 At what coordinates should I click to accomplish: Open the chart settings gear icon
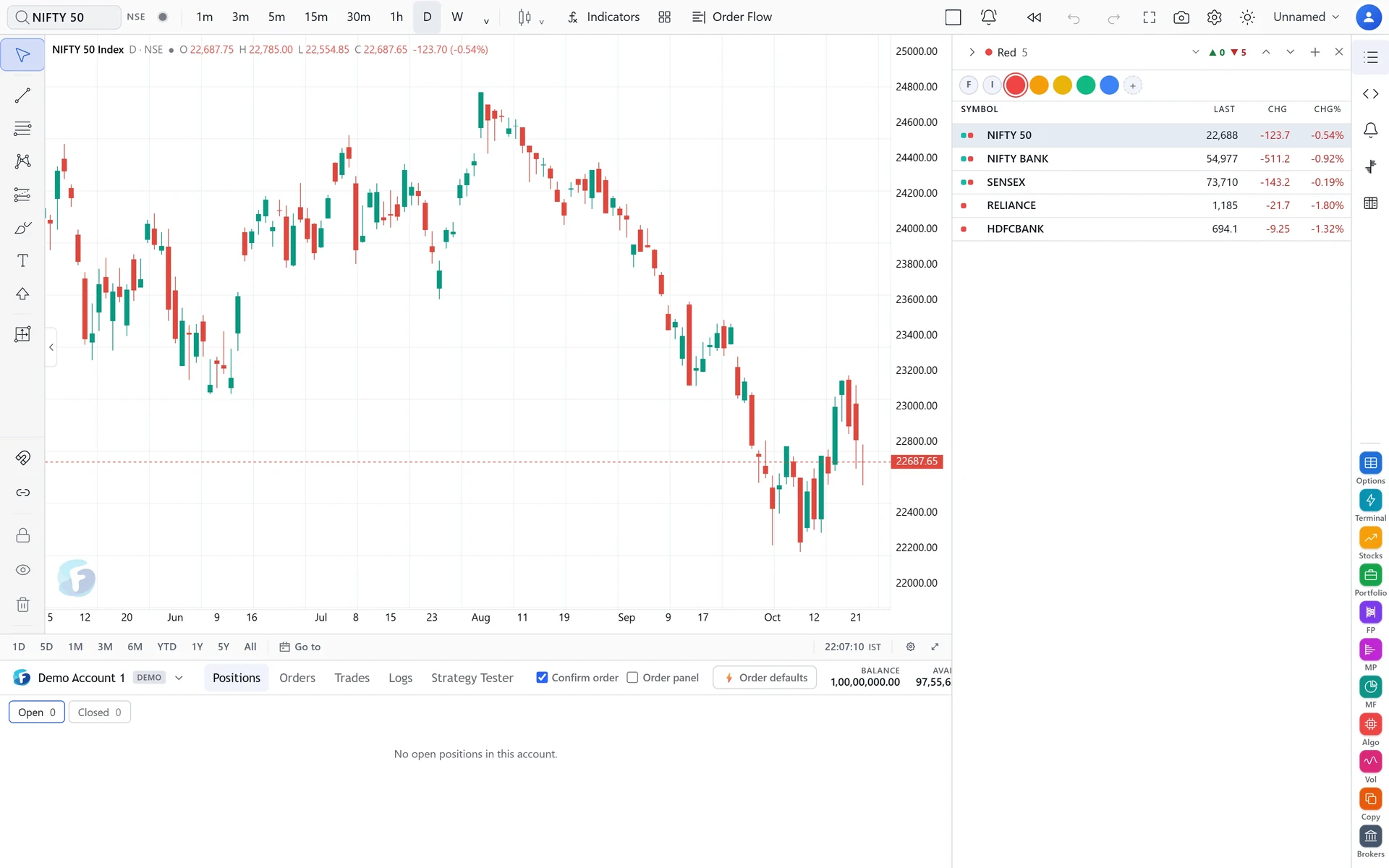click(x=1215, y=17)
